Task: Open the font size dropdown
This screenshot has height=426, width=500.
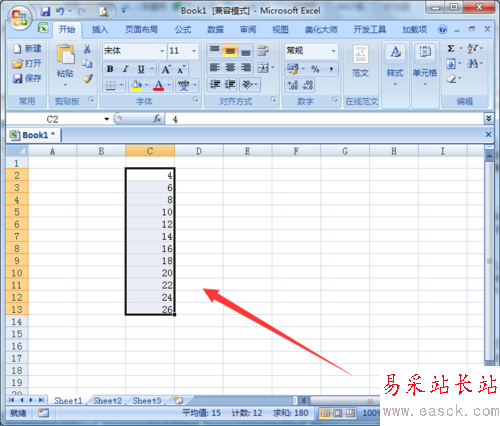Action: click(x=194, y=51)
